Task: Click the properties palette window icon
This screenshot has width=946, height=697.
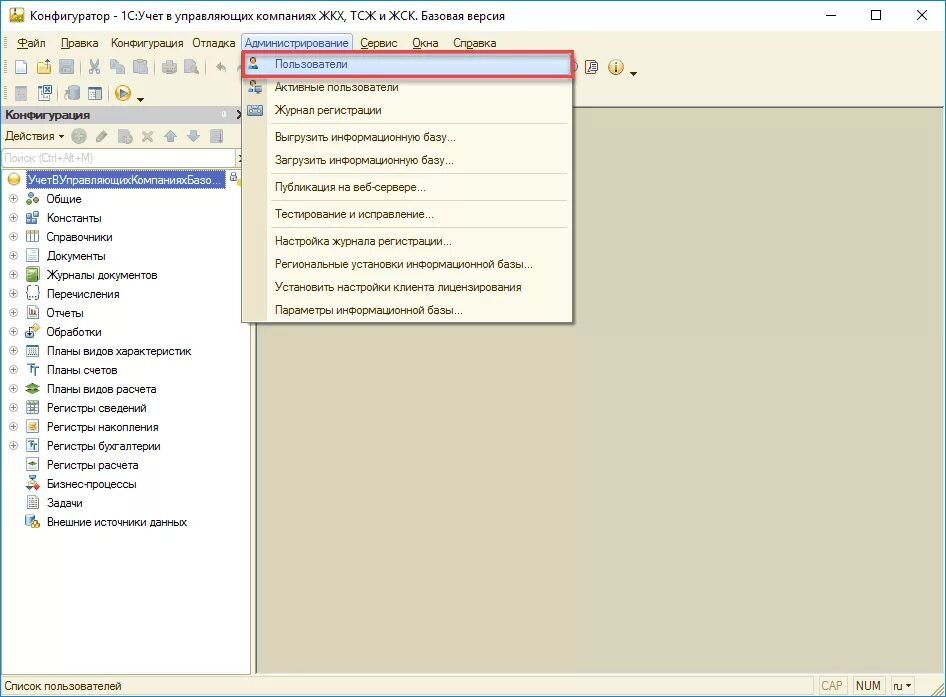Action: pyautogui.click(x=95, y=94)
